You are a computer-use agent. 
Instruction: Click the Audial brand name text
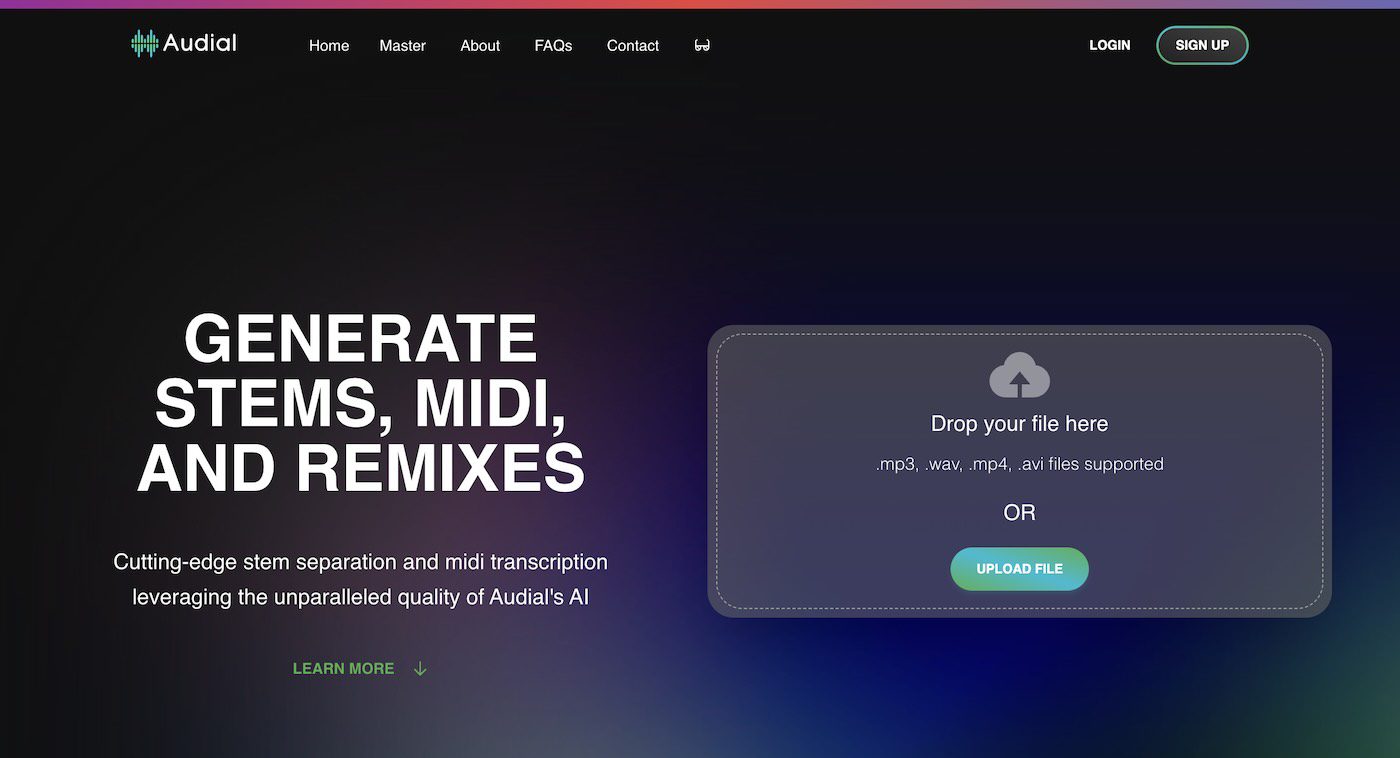coord(200,43)
